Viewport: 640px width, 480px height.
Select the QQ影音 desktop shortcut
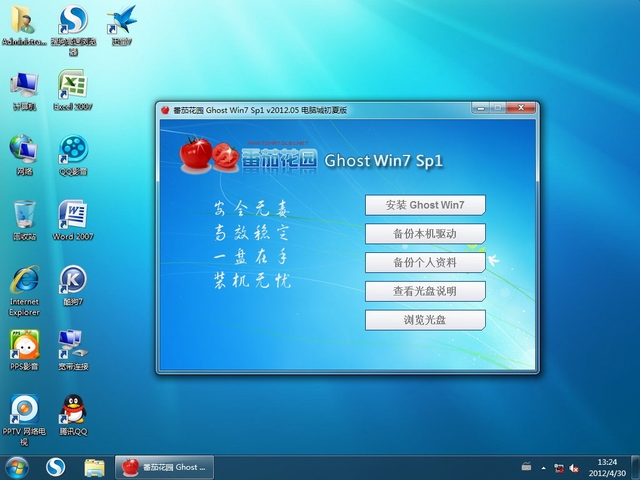(73, 155)
